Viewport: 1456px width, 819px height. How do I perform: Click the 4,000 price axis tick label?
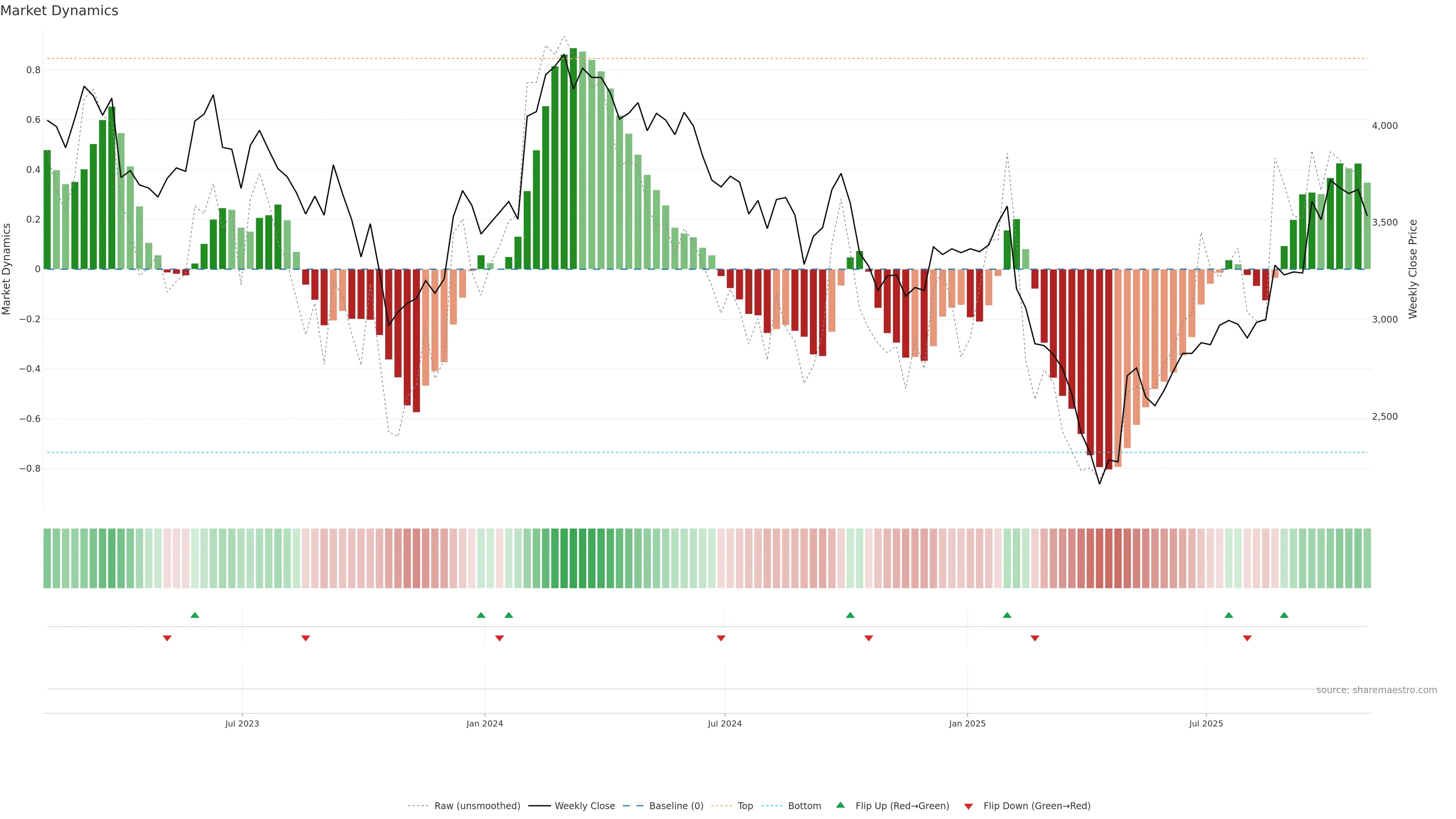coord(1384,126)
